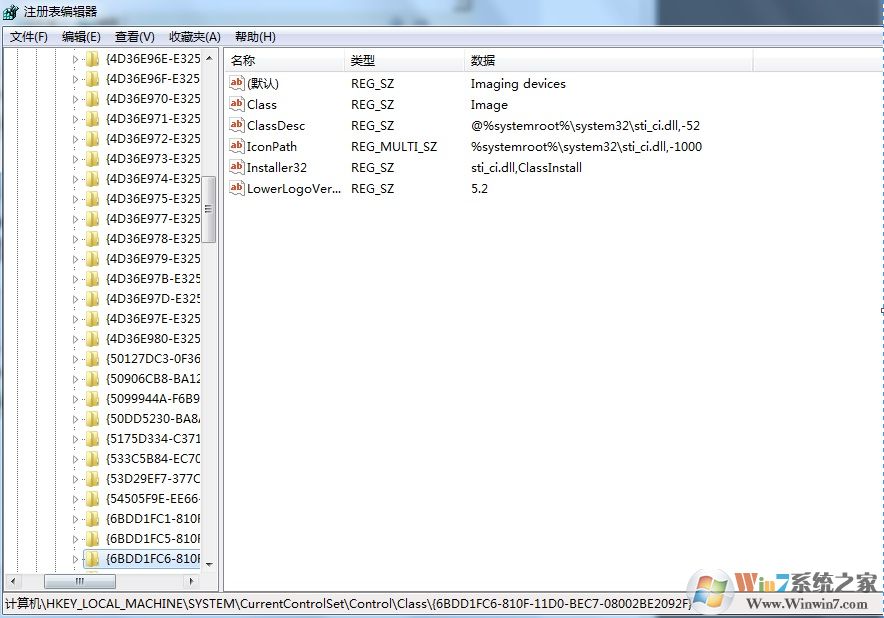Click the folder icon next to {54505F9E-EE66

91,498
